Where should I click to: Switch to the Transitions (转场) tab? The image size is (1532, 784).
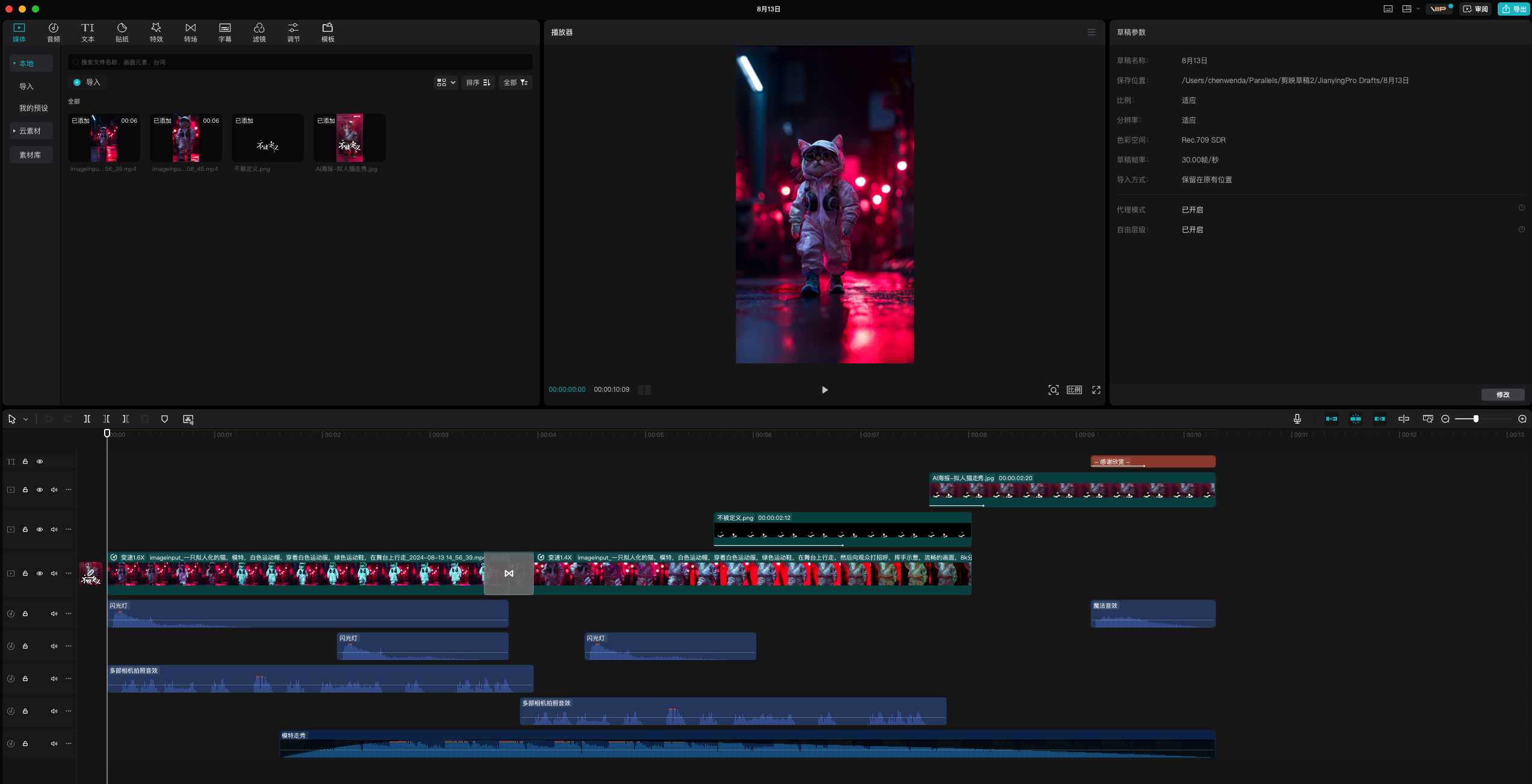click(x=191, y=32)
